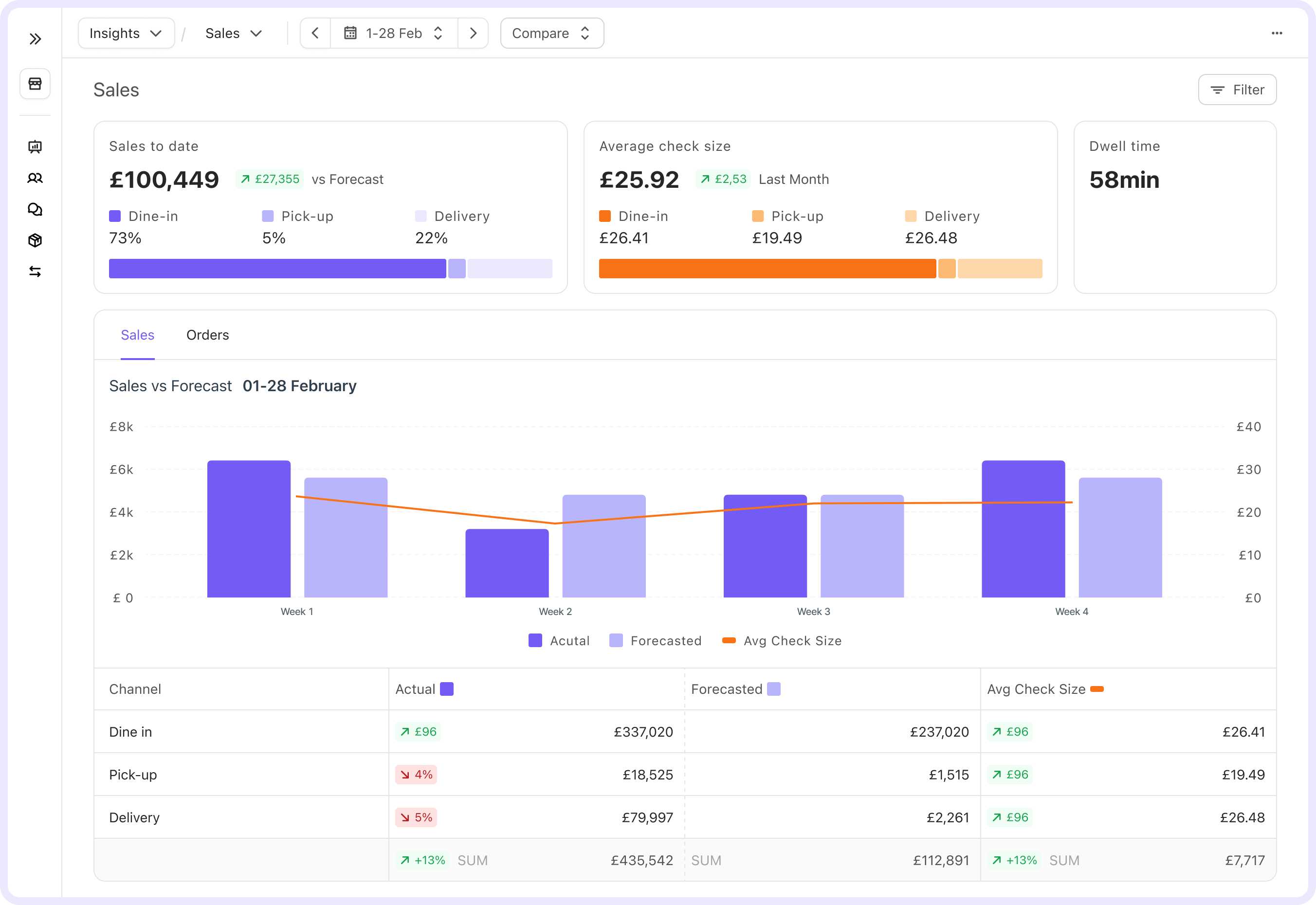Toggle Acutal series in chart legend

(559, 641)
